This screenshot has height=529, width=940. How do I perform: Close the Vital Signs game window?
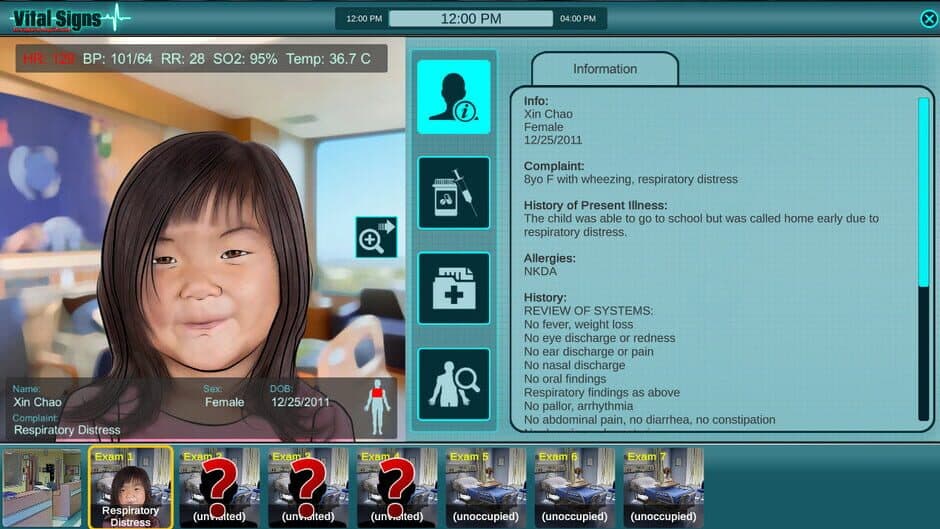point(929,19)
